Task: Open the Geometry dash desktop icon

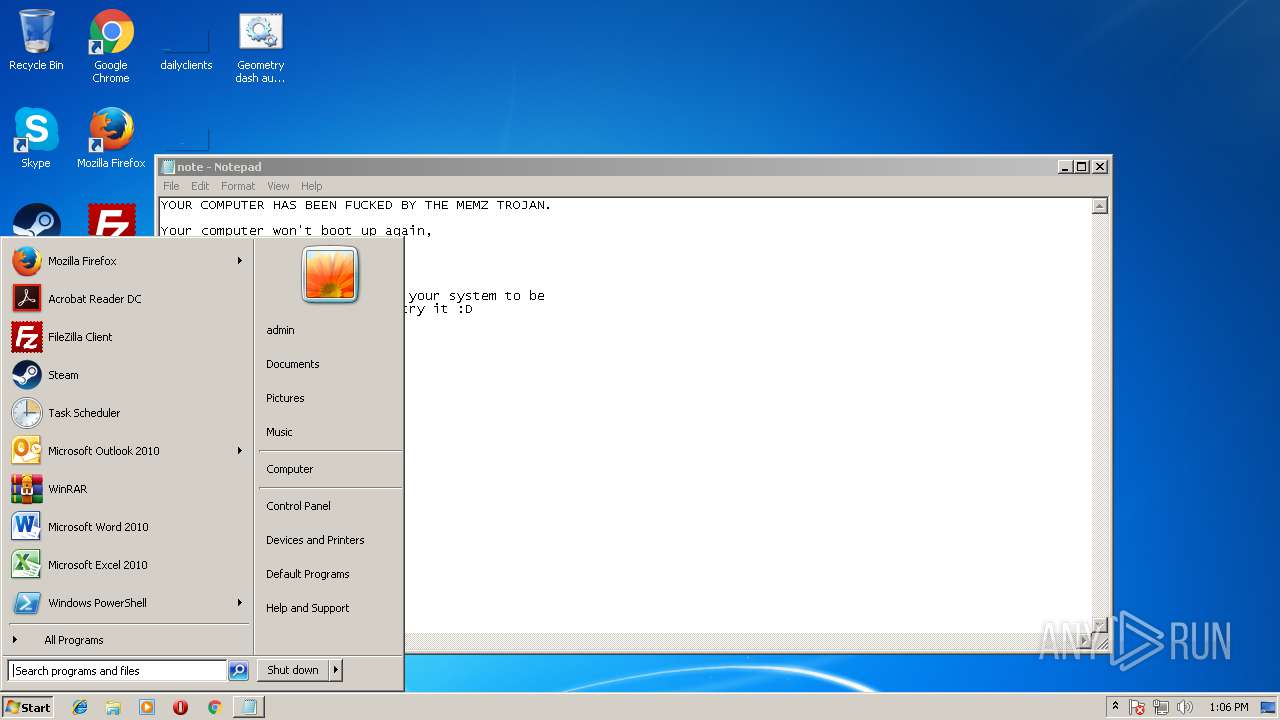Action: coord(260,46)
